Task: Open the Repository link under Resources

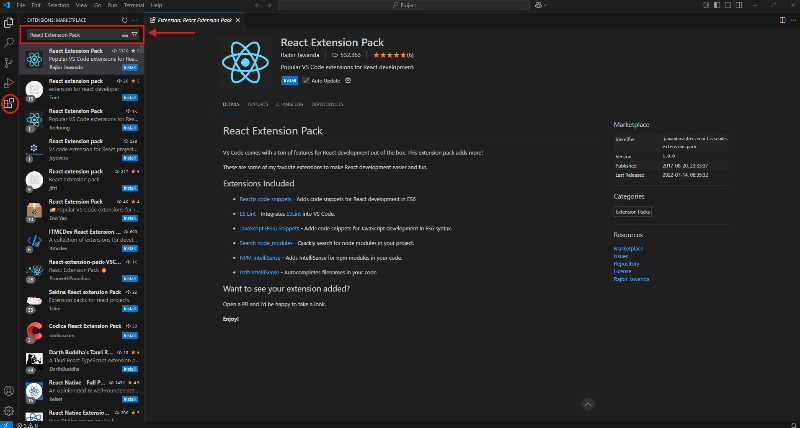Action: (x=626, y=264)
